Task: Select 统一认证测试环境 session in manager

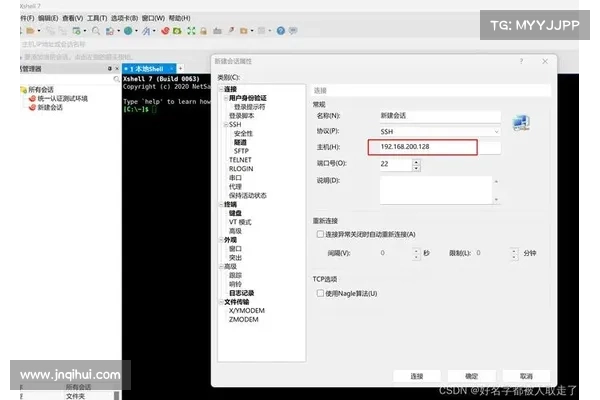Action: click(62, 98)
